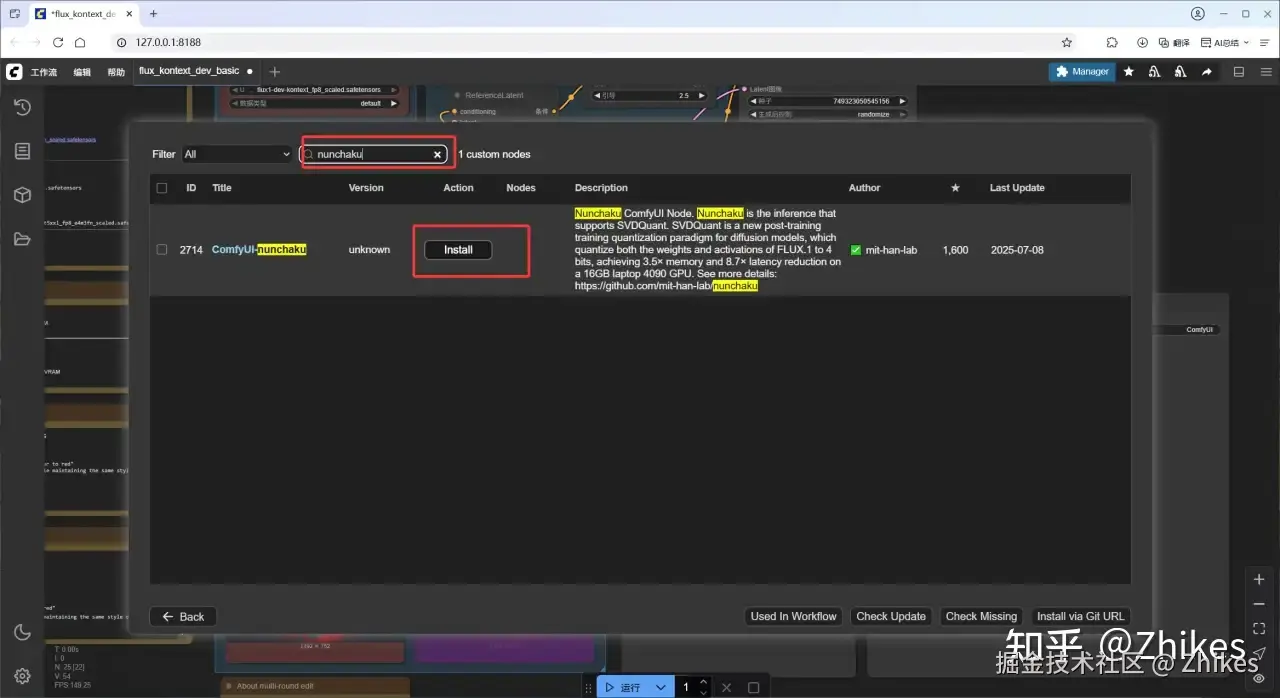Click the nunchaku search input field
Screen dimensions: 1280x698
tap(373, 155)
